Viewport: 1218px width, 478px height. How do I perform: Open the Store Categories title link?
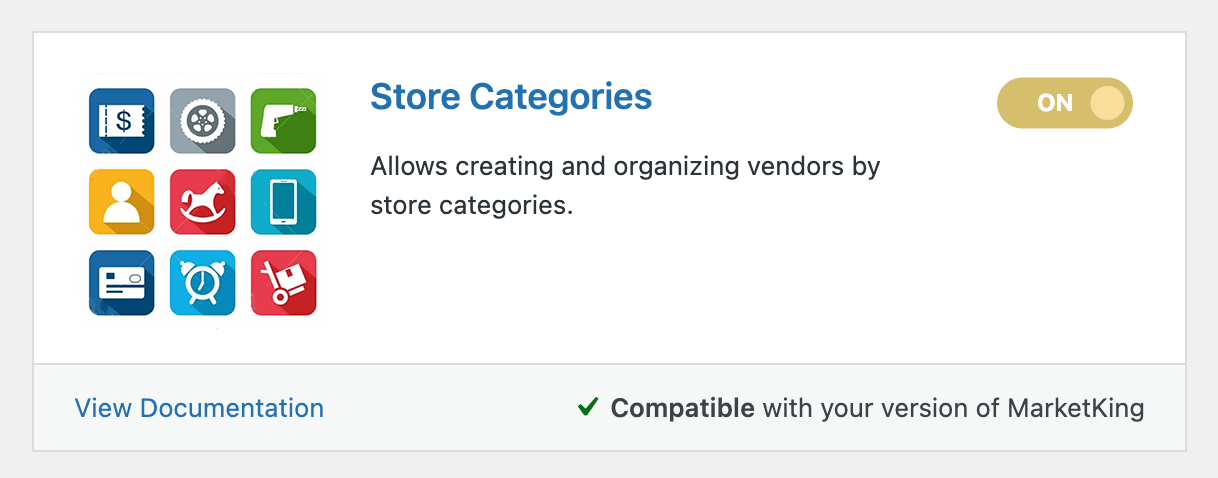click(x=511, y=97)
